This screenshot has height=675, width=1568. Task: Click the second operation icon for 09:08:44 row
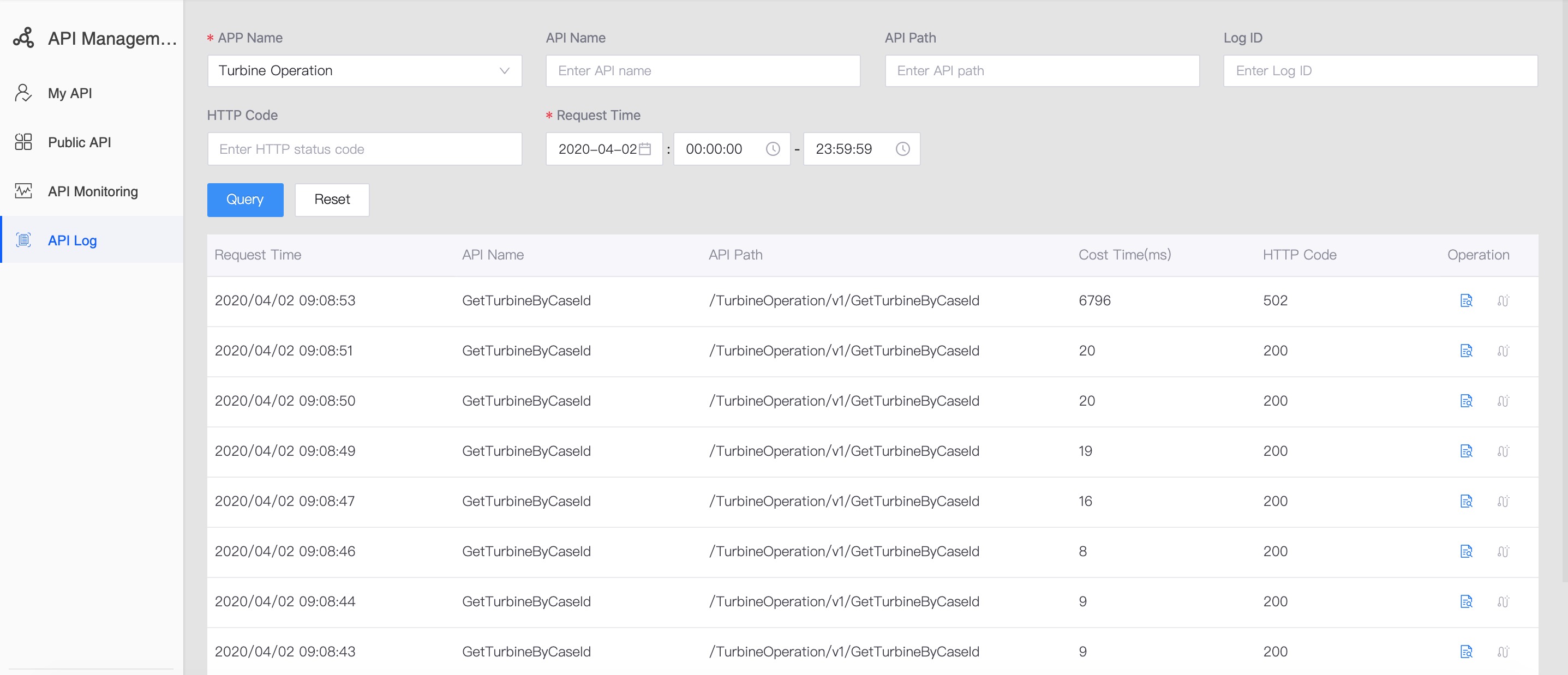click(x=1503, y=601)
